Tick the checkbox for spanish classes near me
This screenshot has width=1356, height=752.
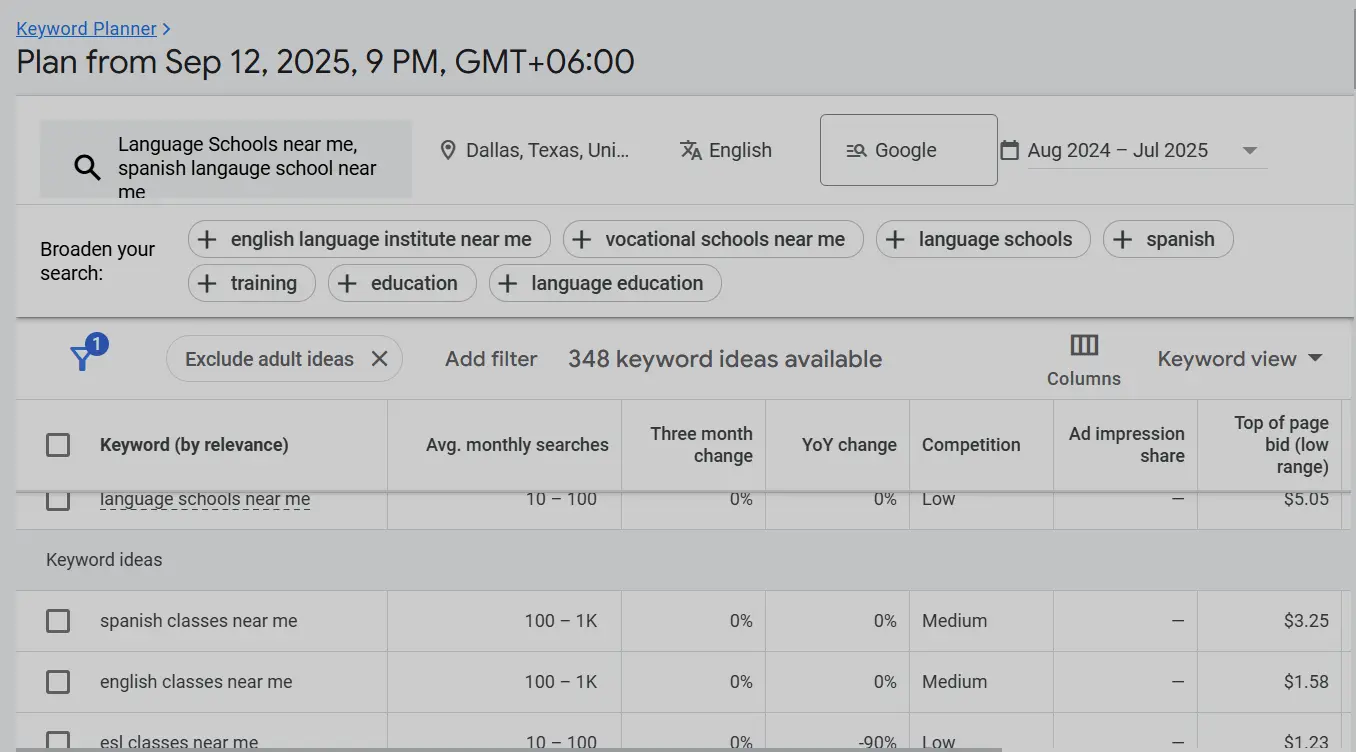point(57,620)
